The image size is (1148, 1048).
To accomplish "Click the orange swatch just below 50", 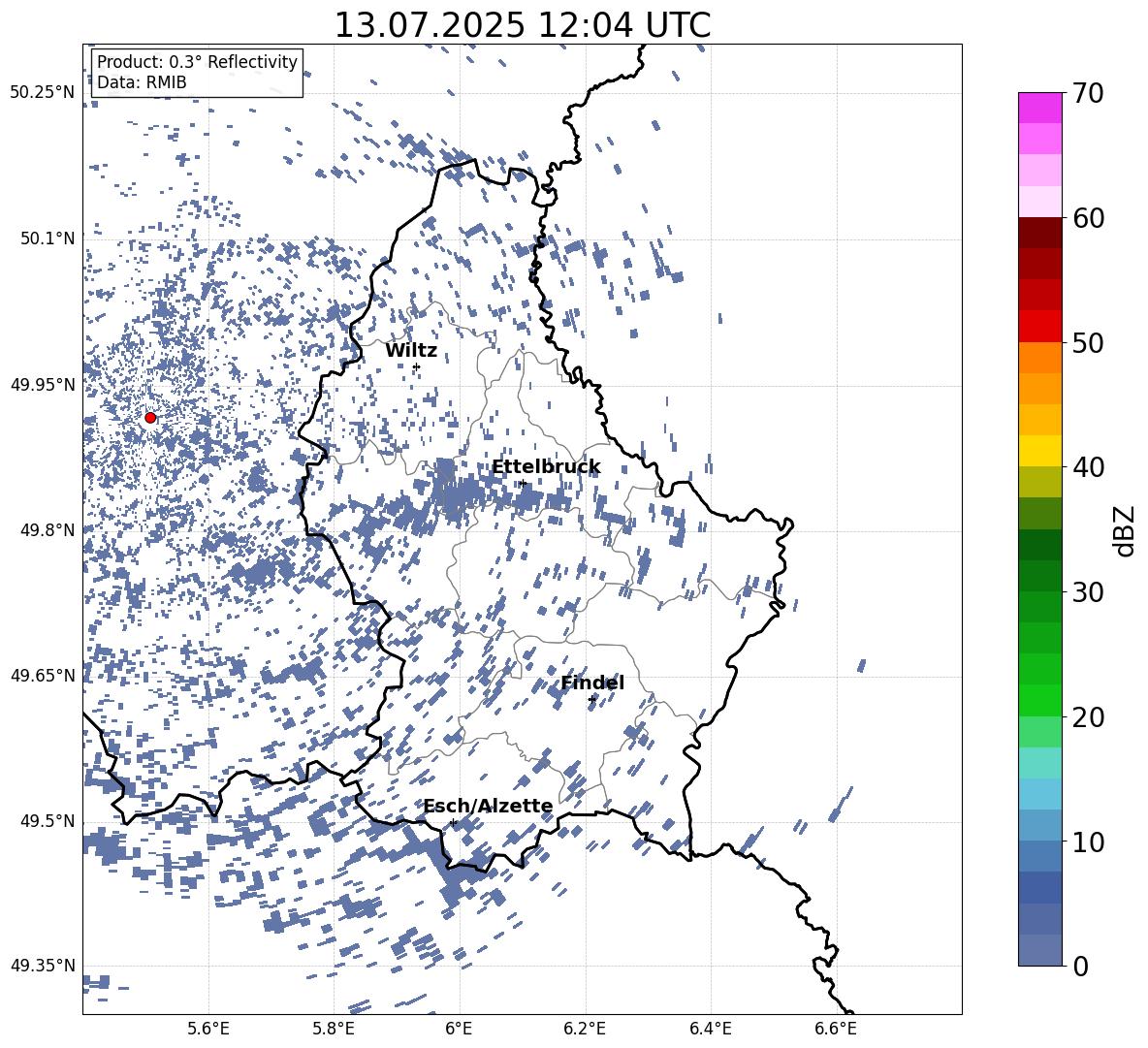I will 1039,358.
